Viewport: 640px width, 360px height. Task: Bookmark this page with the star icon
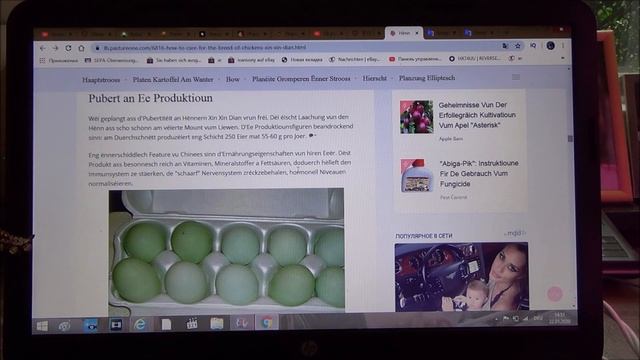coord(518,46)
